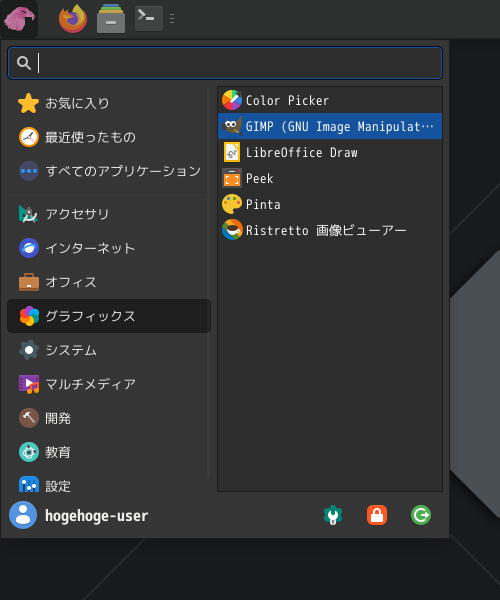
Task: Select the お気に入り category
Action: tap(109, 103)
